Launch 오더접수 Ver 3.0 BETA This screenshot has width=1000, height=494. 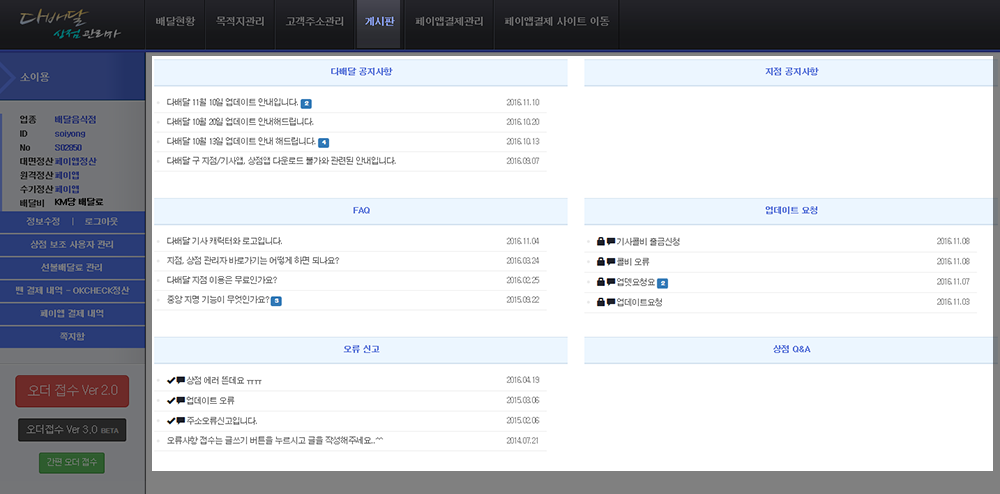click(x=72, y=430)
